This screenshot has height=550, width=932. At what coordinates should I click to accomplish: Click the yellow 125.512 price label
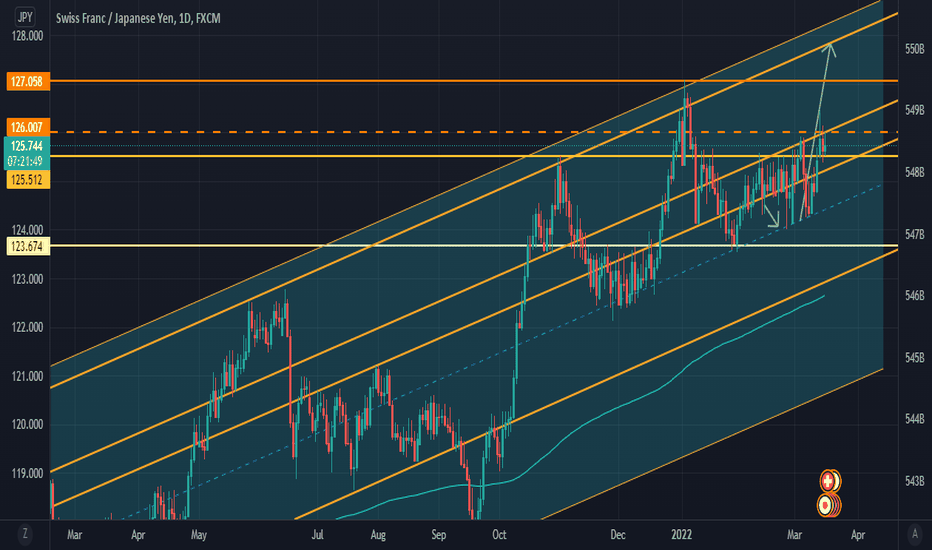click(27, 180)
